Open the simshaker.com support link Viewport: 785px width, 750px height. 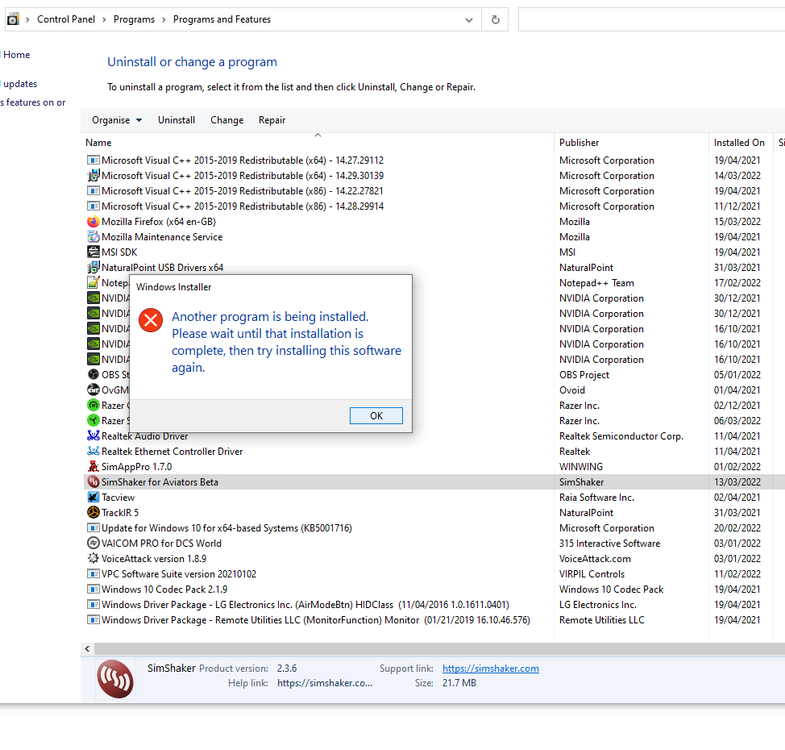(490, 668)
